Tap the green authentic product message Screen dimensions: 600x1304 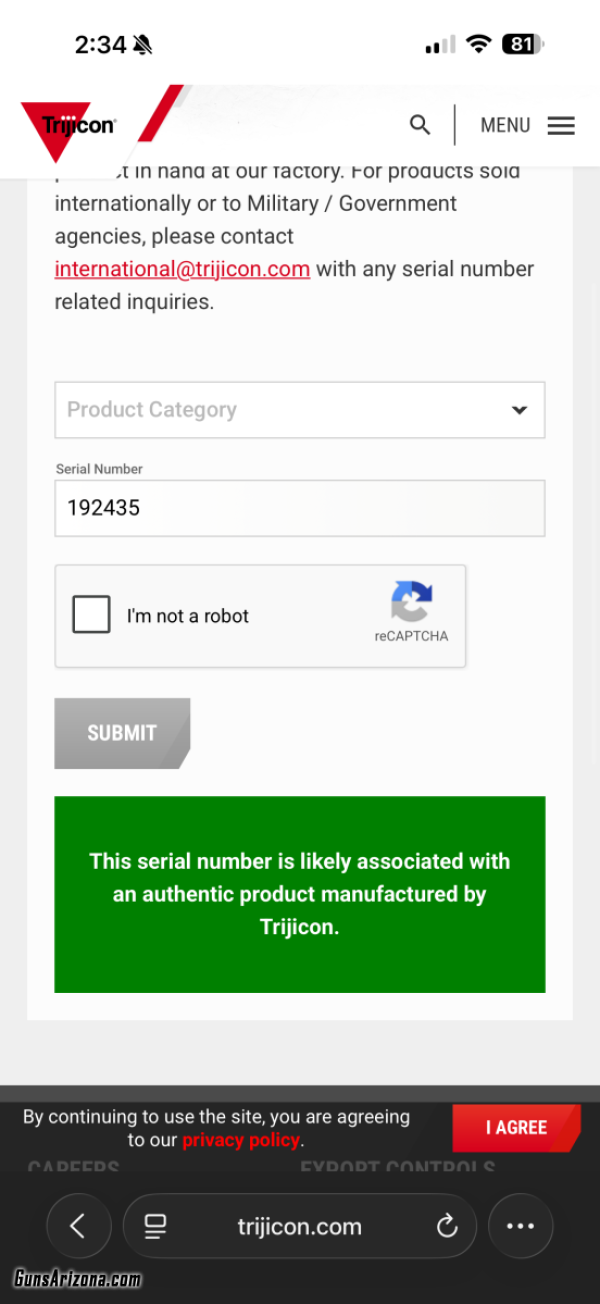pyautogui.click(x=300, y=894)
